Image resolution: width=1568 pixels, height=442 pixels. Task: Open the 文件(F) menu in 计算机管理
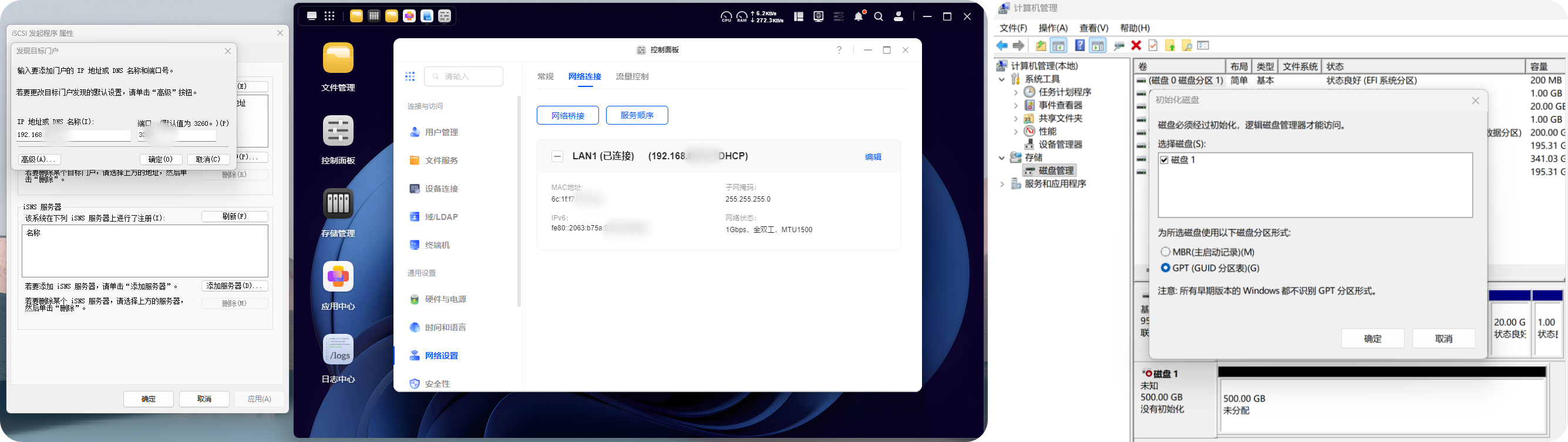point(1013,28)
